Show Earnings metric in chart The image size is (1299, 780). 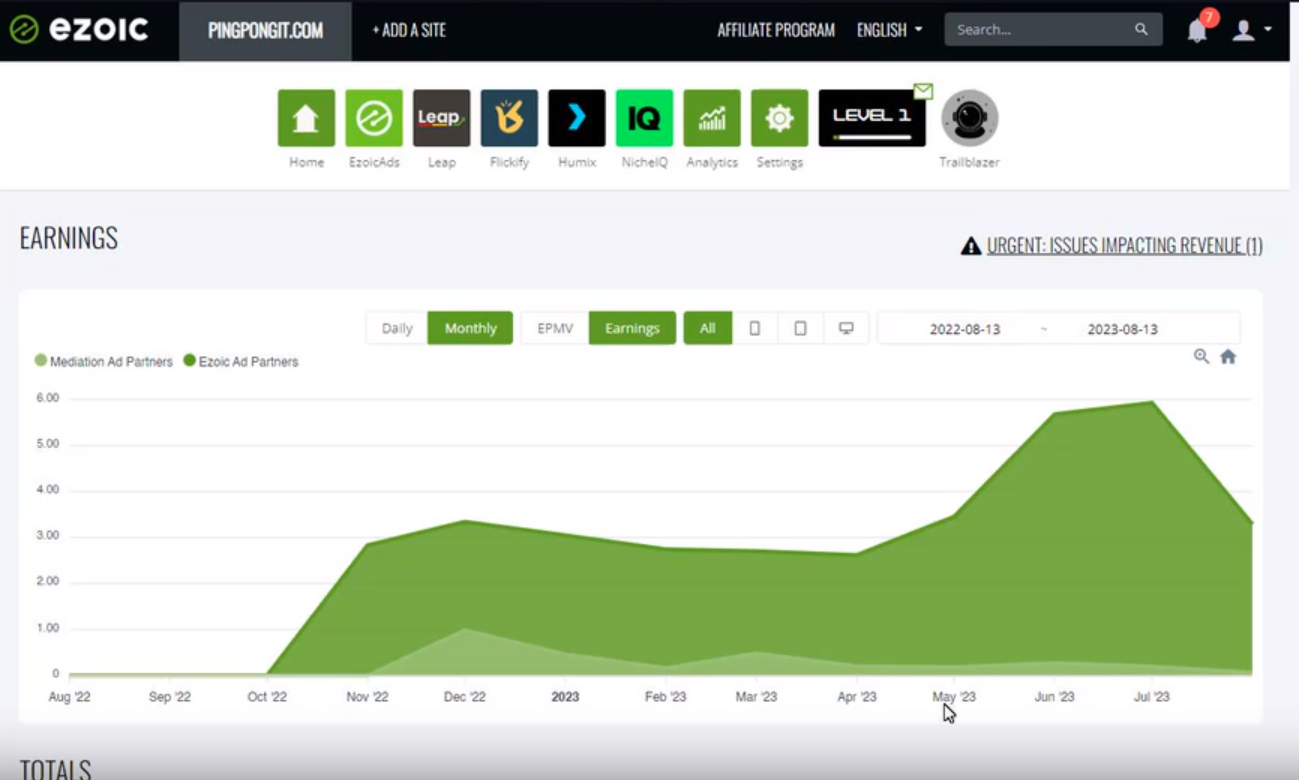point(632,328)
